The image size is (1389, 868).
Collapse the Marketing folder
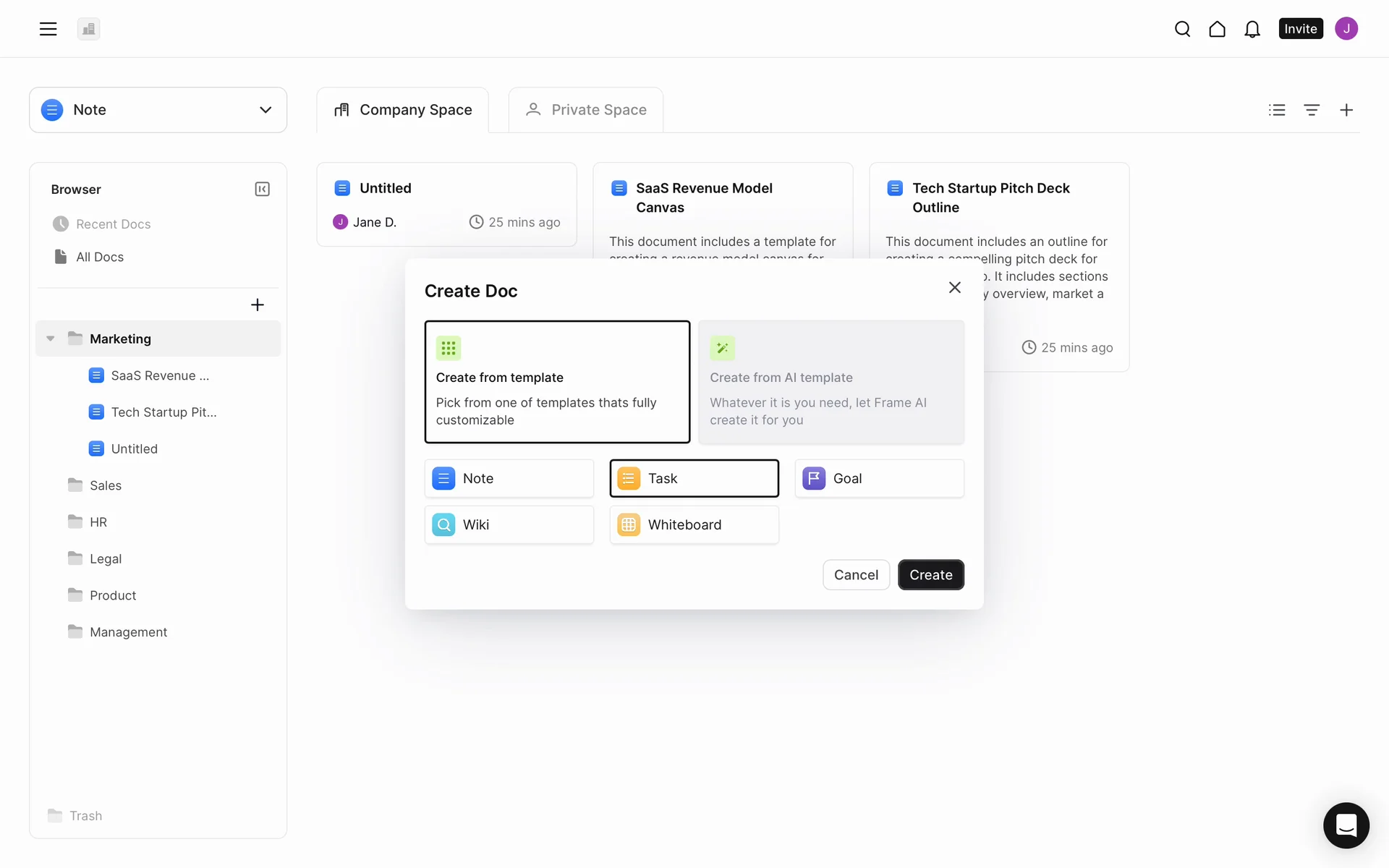point(51,339)
